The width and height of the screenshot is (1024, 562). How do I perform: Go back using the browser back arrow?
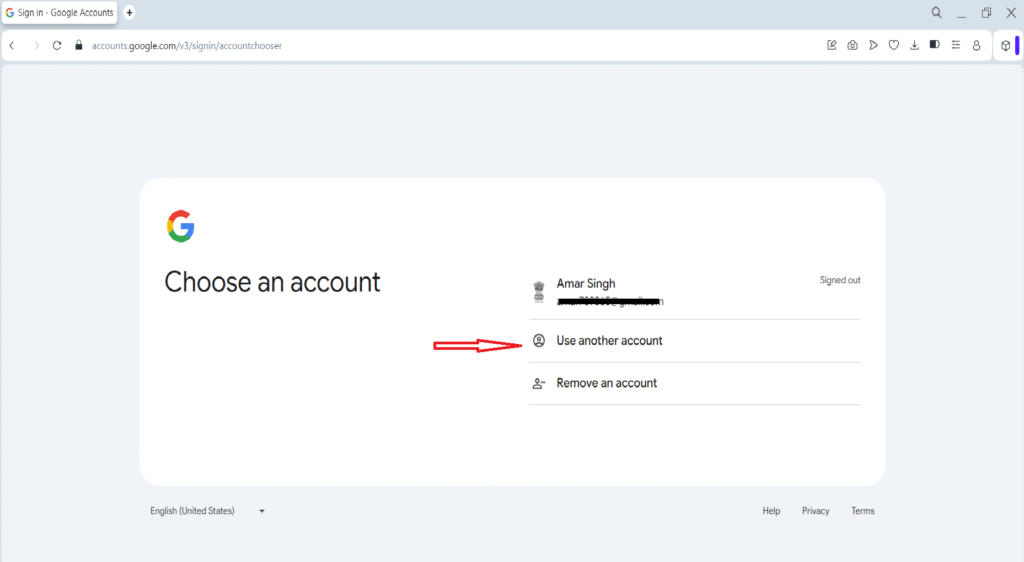tap(12, 46)
